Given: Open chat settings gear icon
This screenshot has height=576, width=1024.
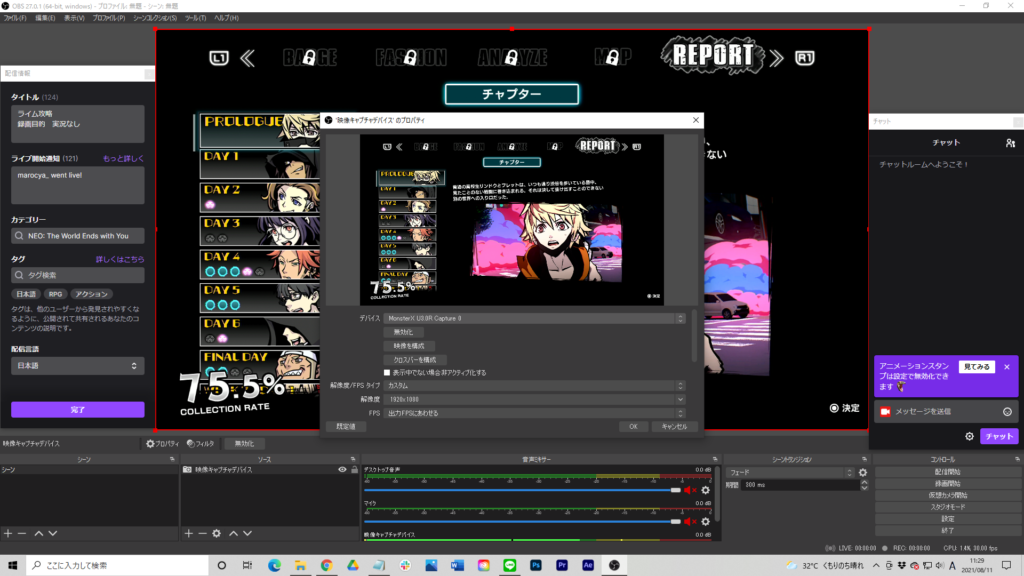Looking at the screenshot, I should point(970,436).
